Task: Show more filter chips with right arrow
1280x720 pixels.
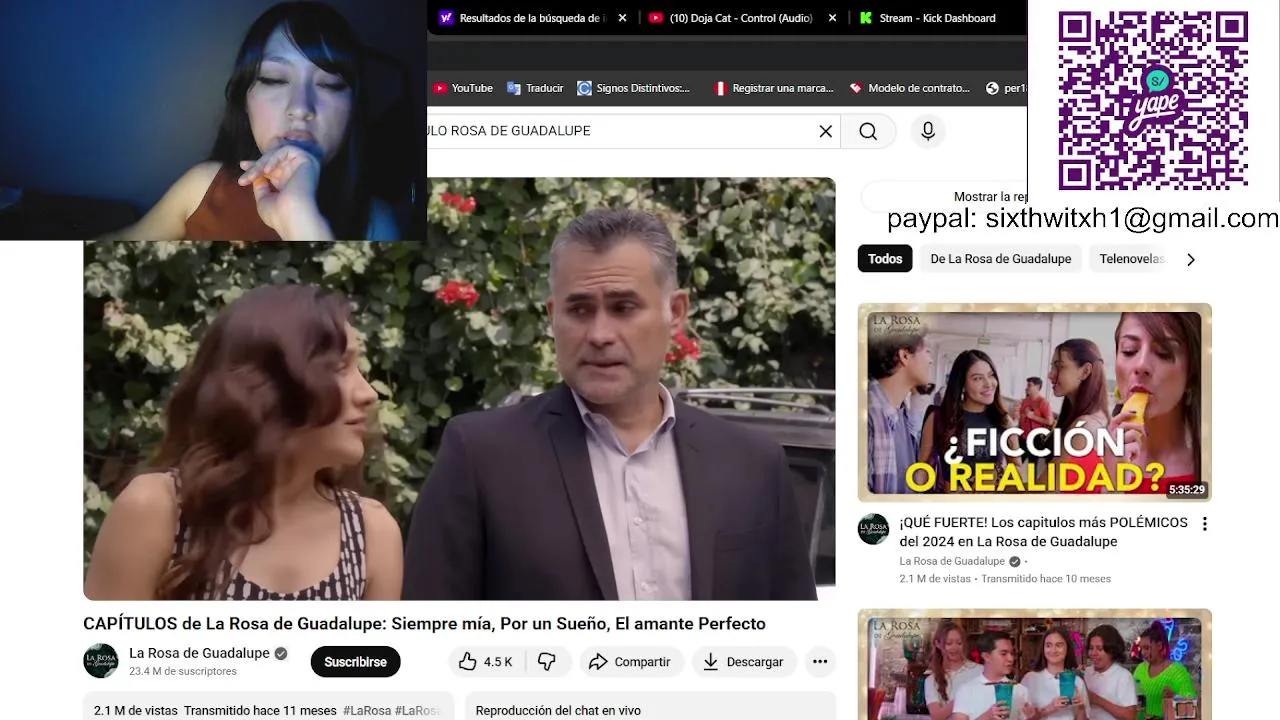Action: click(x=1190, y=259)
